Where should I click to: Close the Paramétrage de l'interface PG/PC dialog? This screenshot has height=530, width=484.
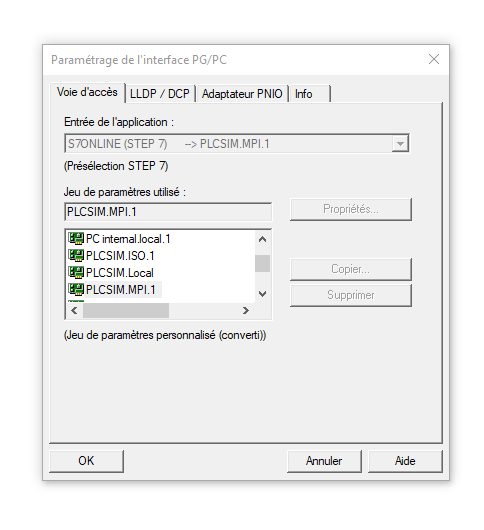pyautogui.click(x=434, y=59)
